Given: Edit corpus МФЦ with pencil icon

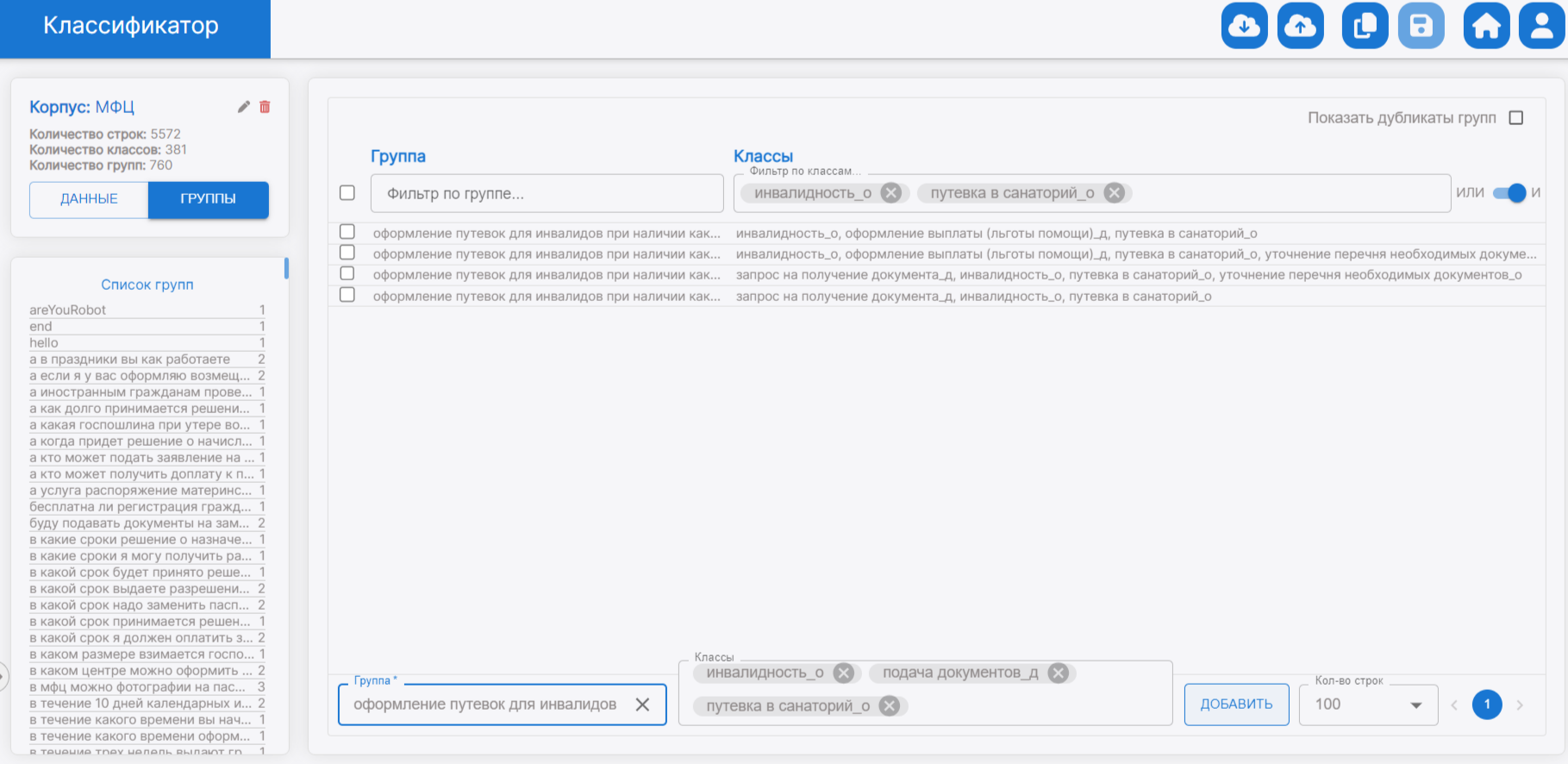Looking at the screenshot, I should [x=244, y=107].
